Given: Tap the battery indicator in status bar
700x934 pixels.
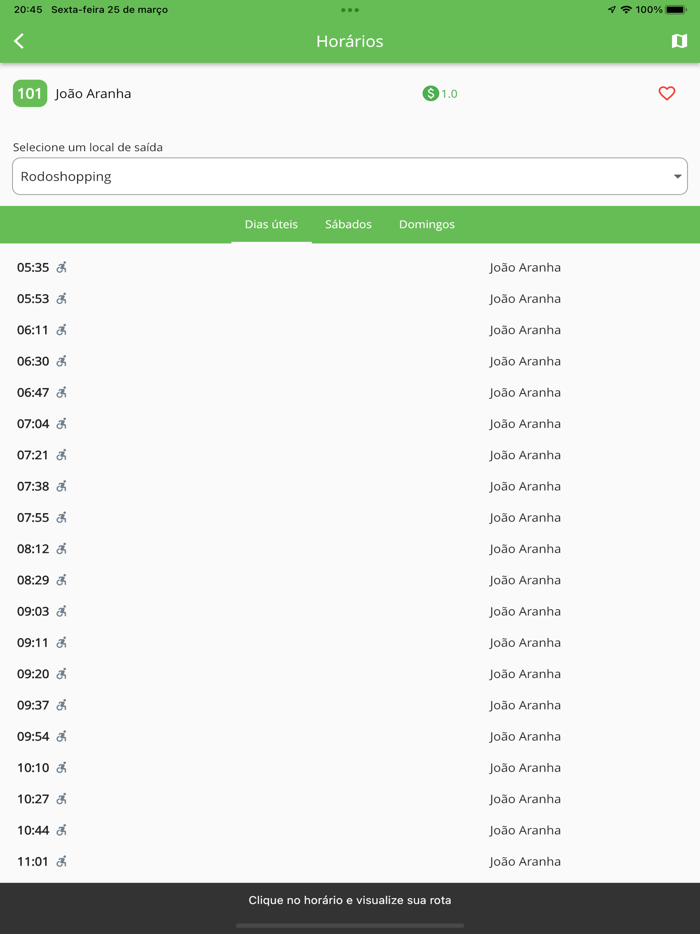Looking at the screenshot, I should point(677,10).
